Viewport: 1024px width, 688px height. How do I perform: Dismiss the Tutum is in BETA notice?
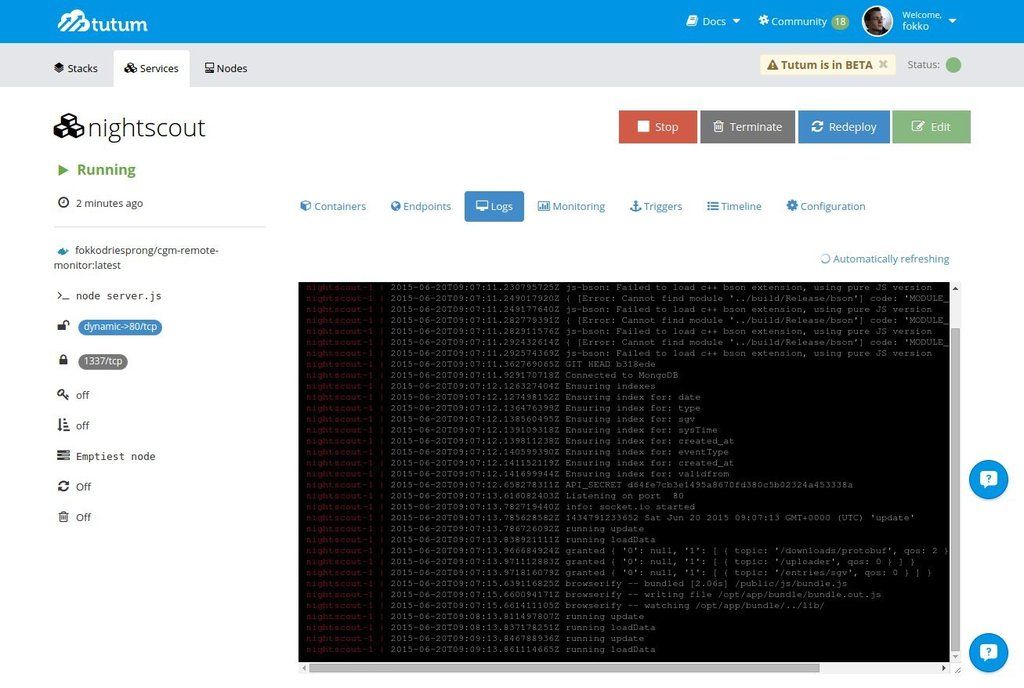click(x=883, y=64)
